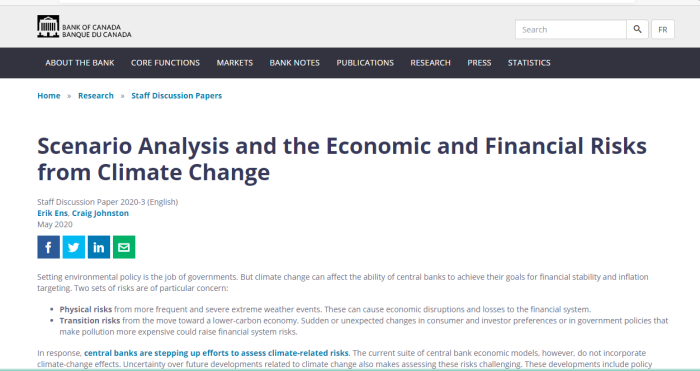Screen dimensions: 700x371
Task: Share the paper on LinkedIn
Action: click(x=99, y=247)
